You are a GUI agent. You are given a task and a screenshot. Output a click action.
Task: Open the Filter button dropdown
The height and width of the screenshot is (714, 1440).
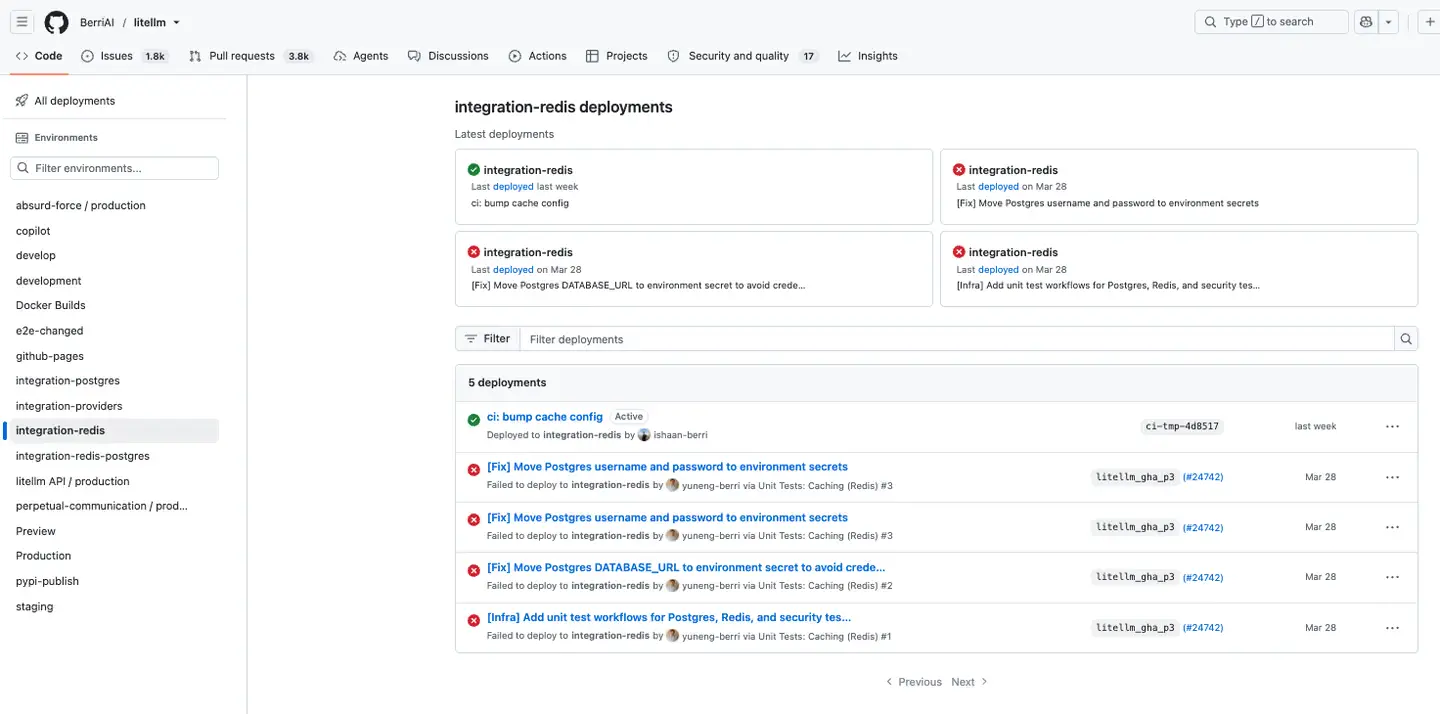click(487, 339)
